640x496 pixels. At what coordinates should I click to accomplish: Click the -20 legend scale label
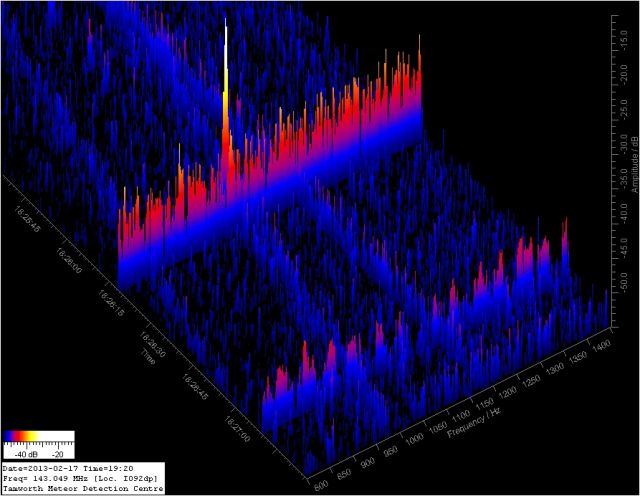click(58, 451)
